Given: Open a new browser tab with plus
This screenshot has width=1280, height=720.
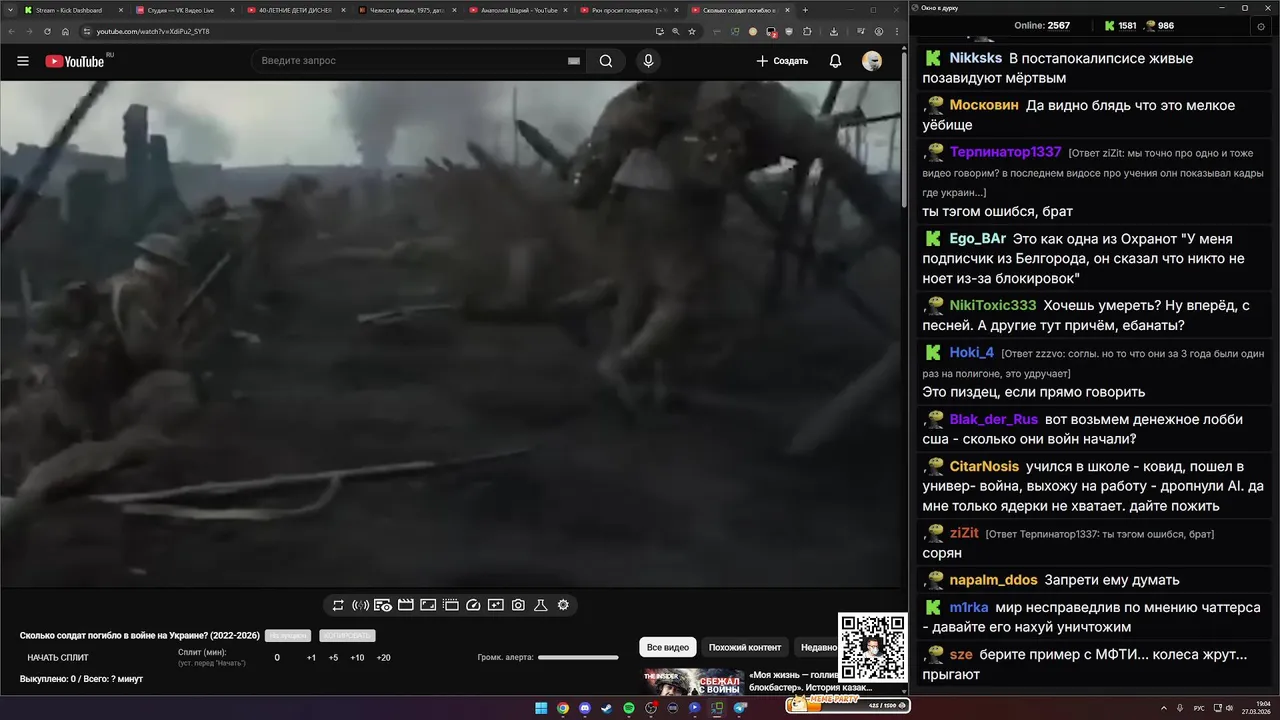Looking at the screenshot, I should [x=806, y=10].
